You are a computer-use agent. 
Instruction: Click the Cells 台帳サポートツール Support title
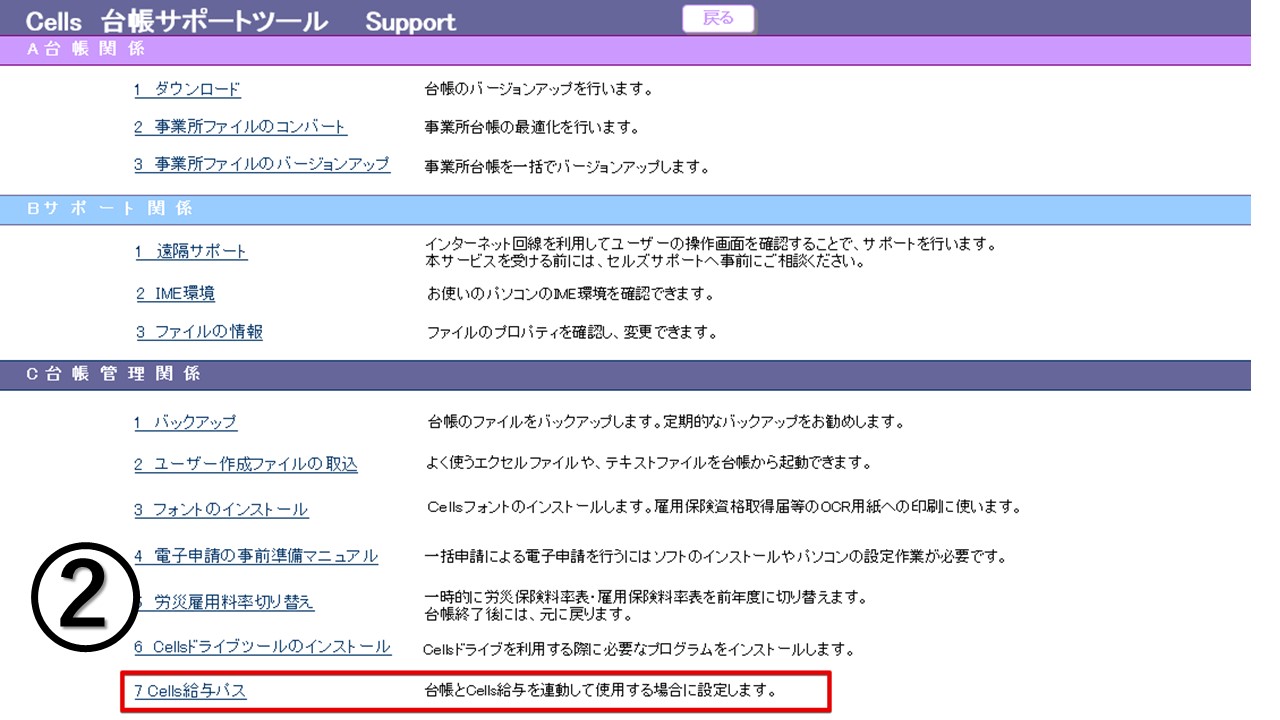(x=240, y=20)
